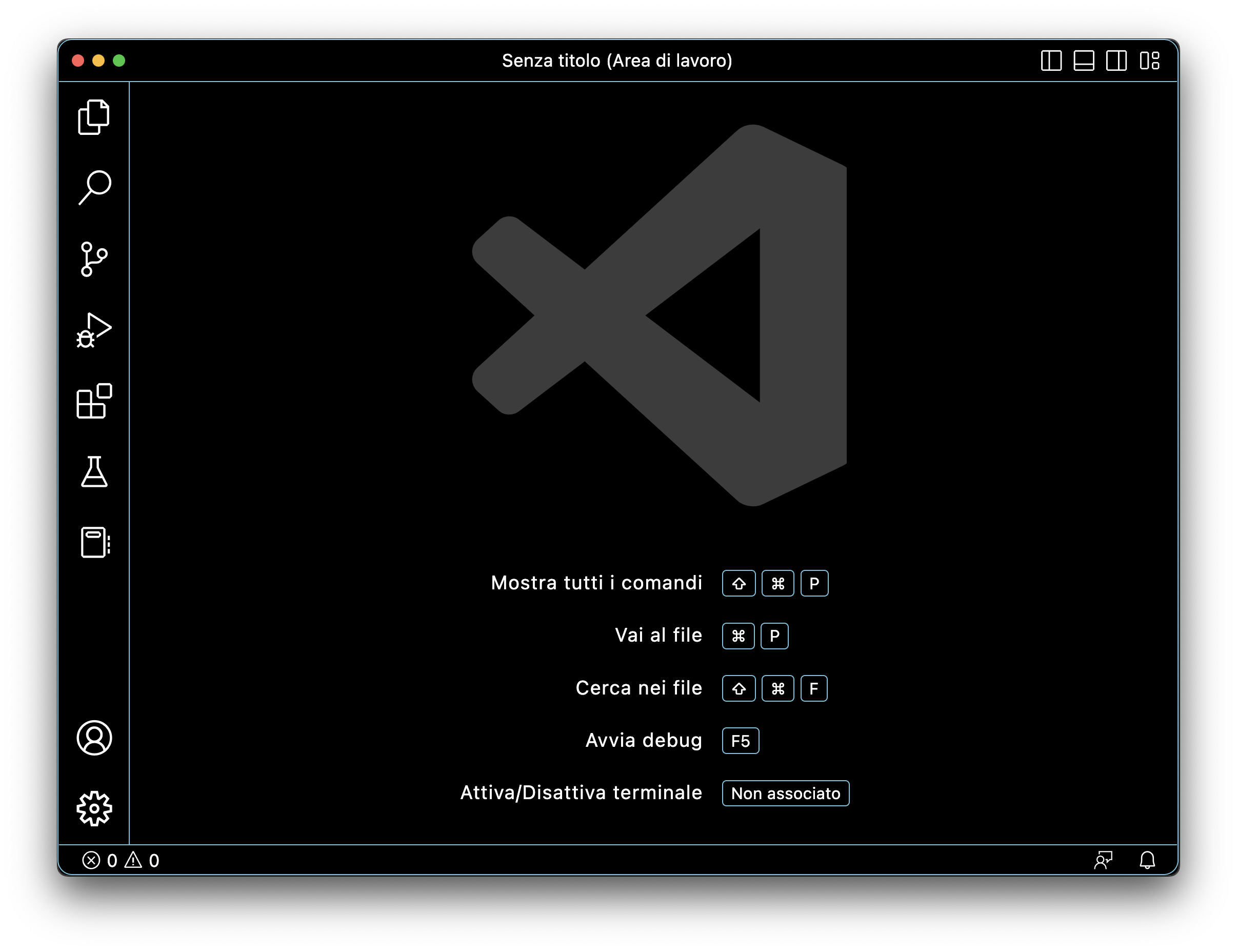Toggle primary sidebar visibility
The image size is (1237, 952).
(1051, 61)
